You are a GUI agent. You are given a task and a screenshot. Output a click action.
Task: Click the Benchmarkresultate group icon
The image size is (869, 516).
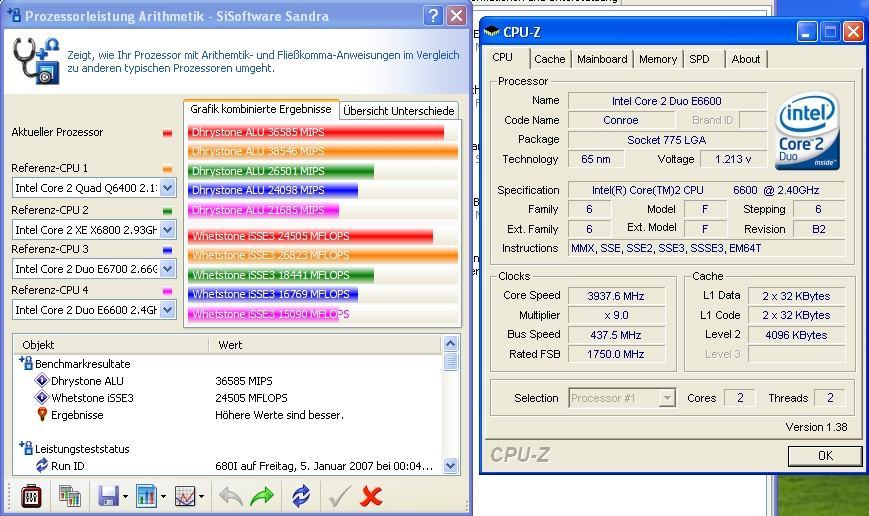(25, 363)
